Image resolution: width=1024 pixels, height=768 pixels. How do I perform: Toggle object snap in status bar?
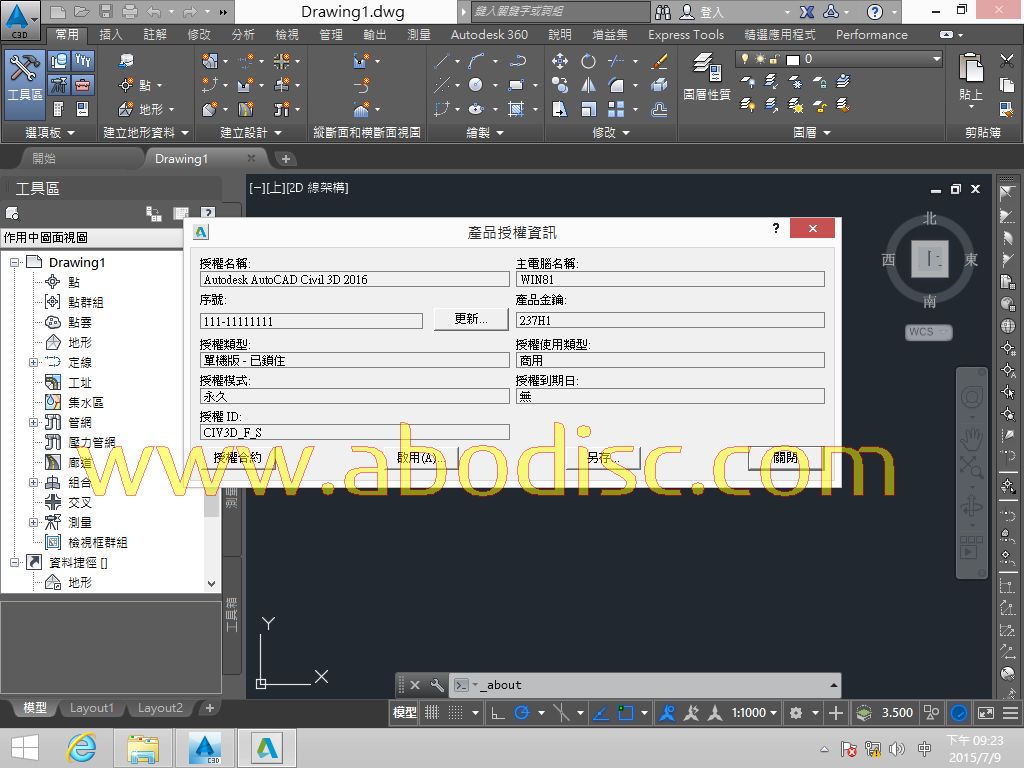tap(625, 713)
